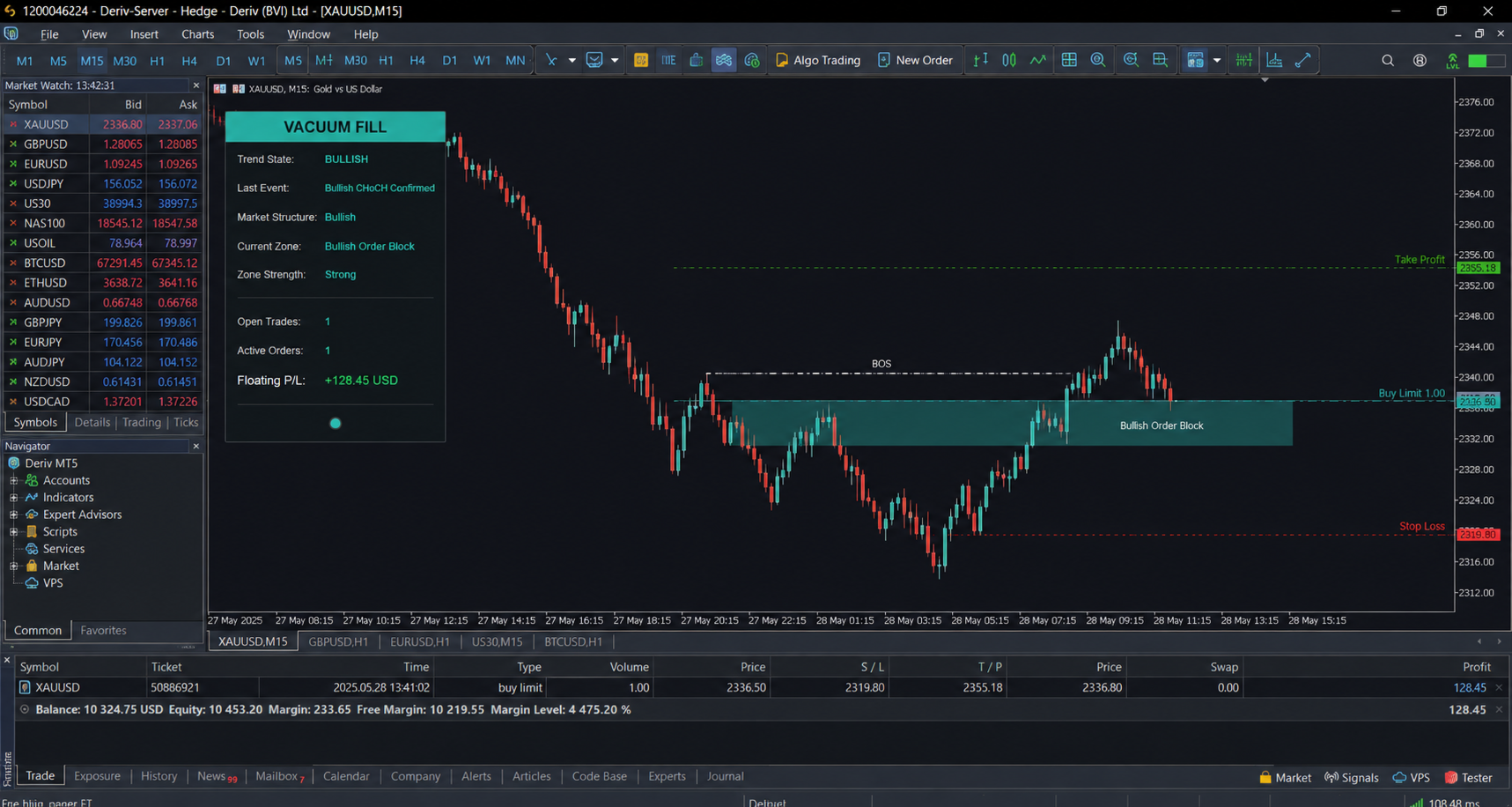The width and height of the screenshot is (1512, 807).
Task: Switch chart to line chart type
Action: (1038, 60)
